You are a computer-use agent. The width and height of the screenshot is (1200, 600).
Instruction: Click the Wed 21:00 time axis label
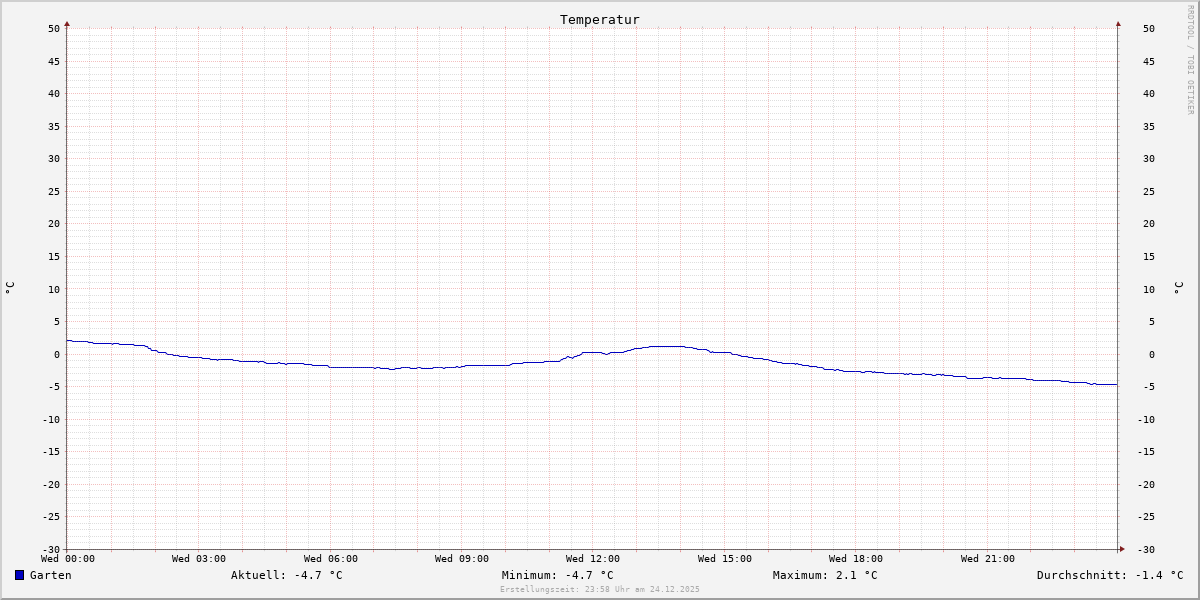(988, 559)
